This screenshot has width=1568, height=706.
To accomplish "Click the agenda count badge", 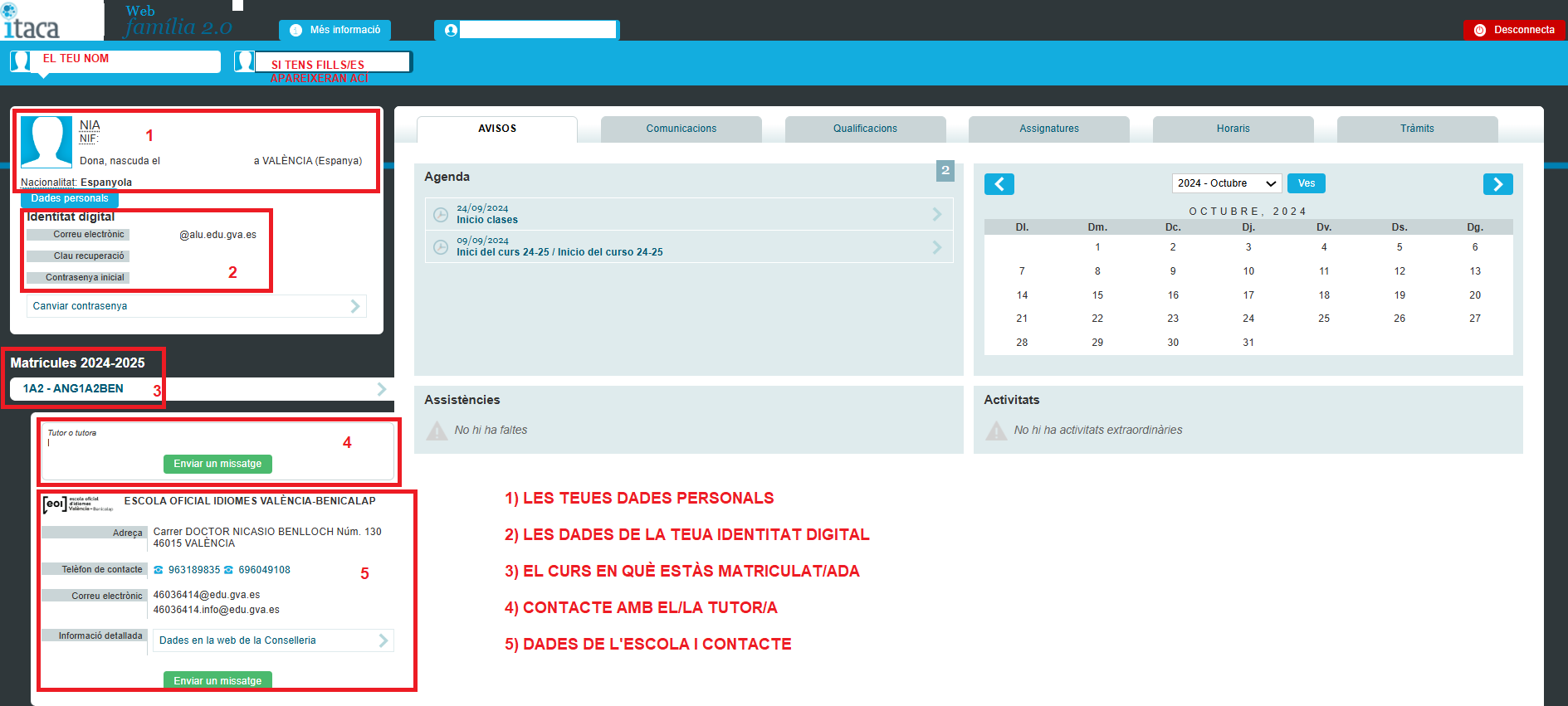I will tap(945, 171).
